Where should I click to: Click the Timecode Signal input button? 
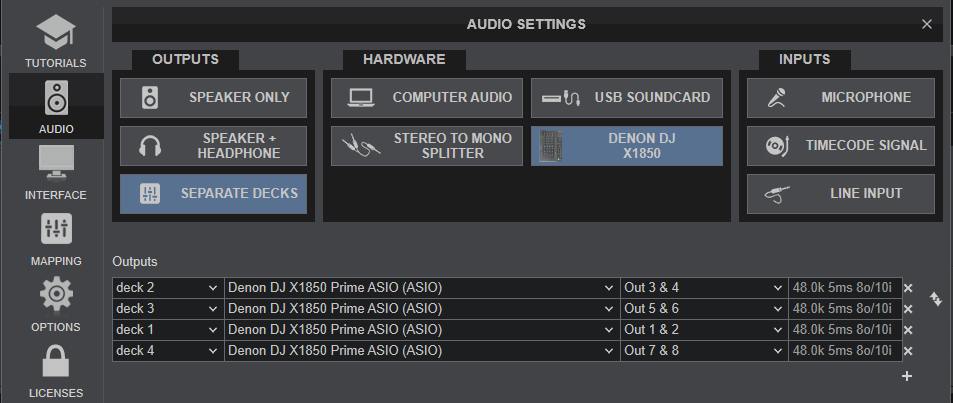(840, 146)
